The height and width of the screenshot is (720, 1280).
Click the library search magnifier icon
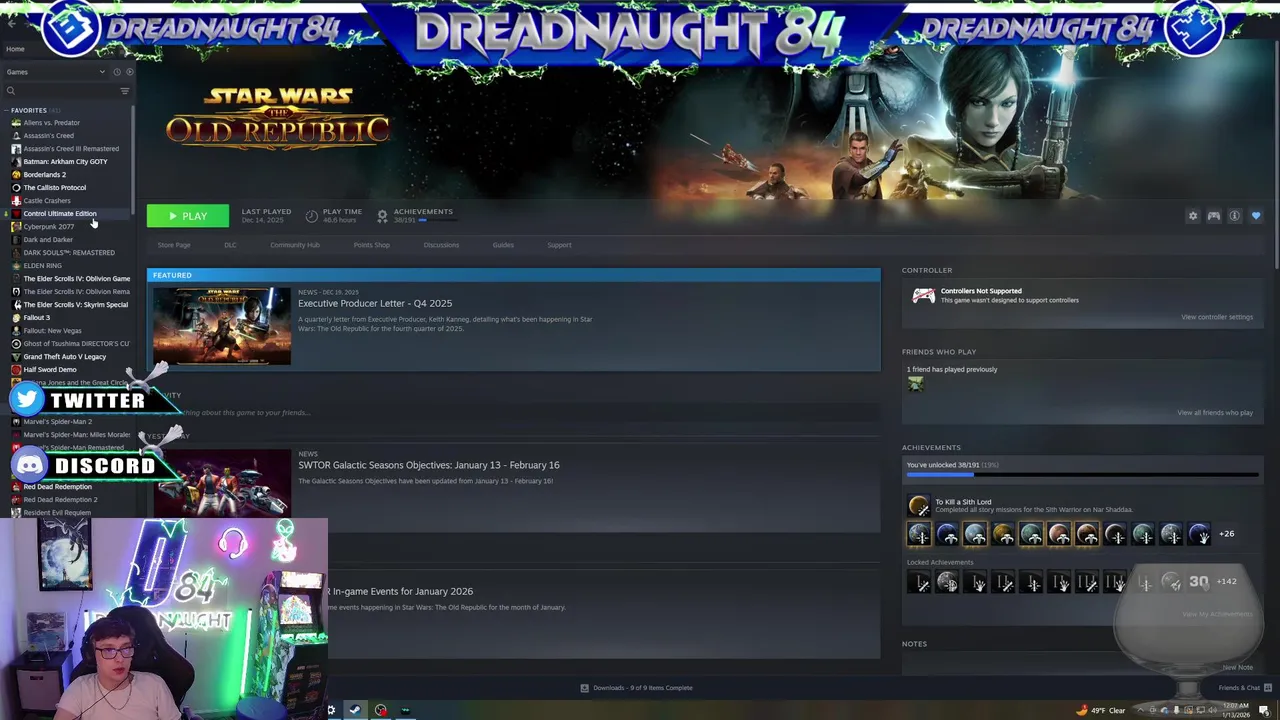[11, 91]
